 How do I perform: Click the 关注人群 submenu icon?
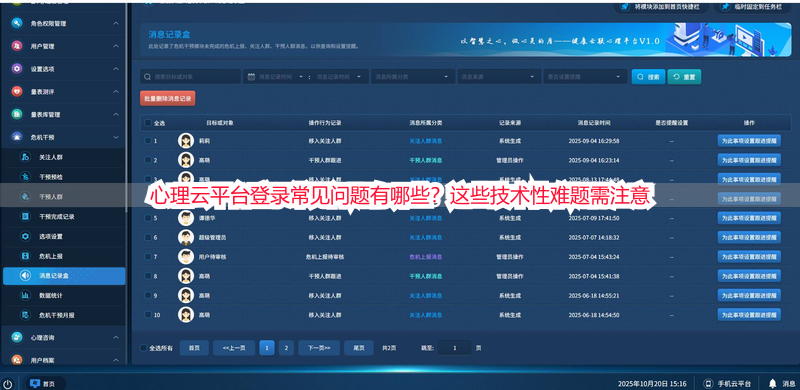[25, 157]
